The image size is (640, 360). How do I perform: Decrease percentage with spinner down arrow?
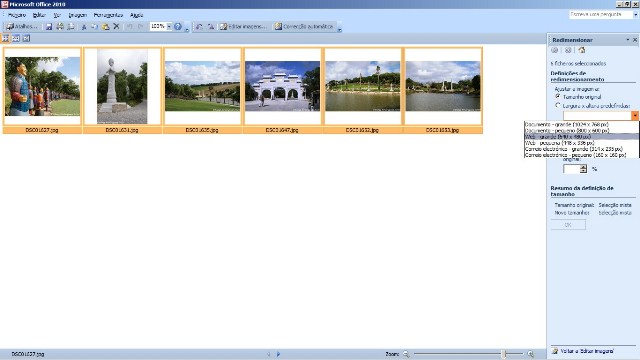tap(583, 171)
